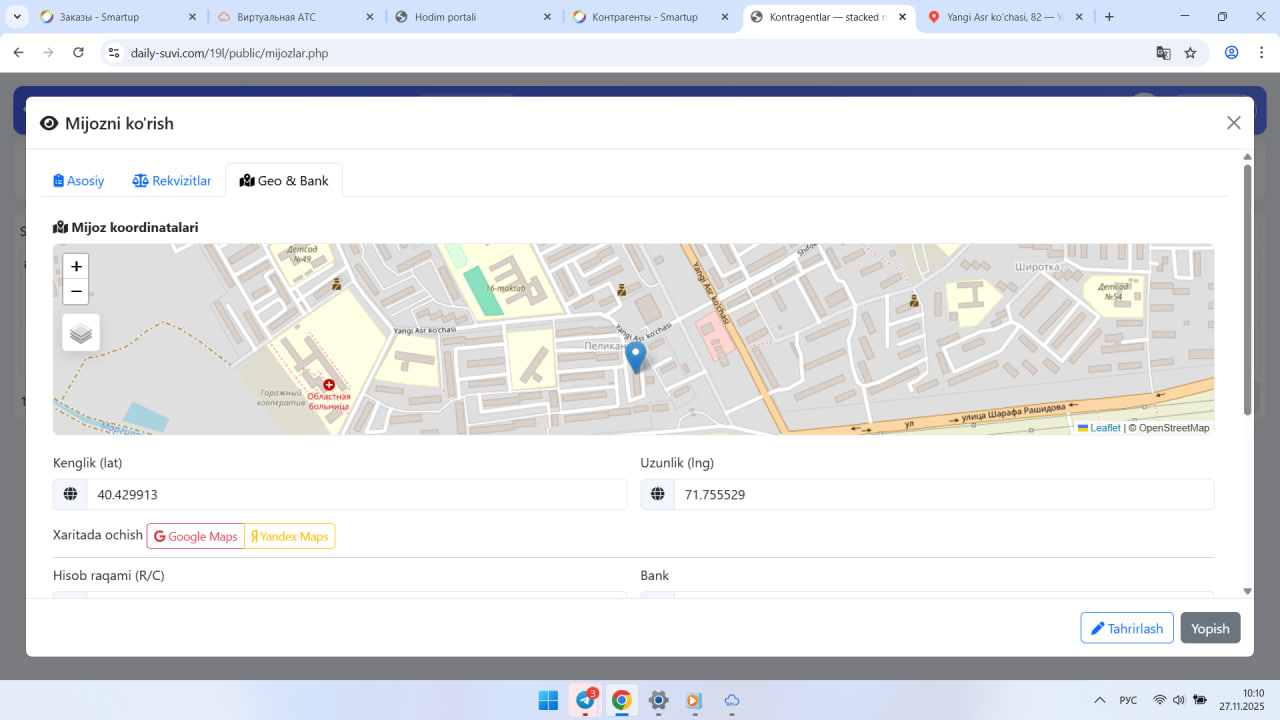This screenshot has width=1280, height=720.
Task: Open location in Google Maps
Action: click(x=196, y=537)
